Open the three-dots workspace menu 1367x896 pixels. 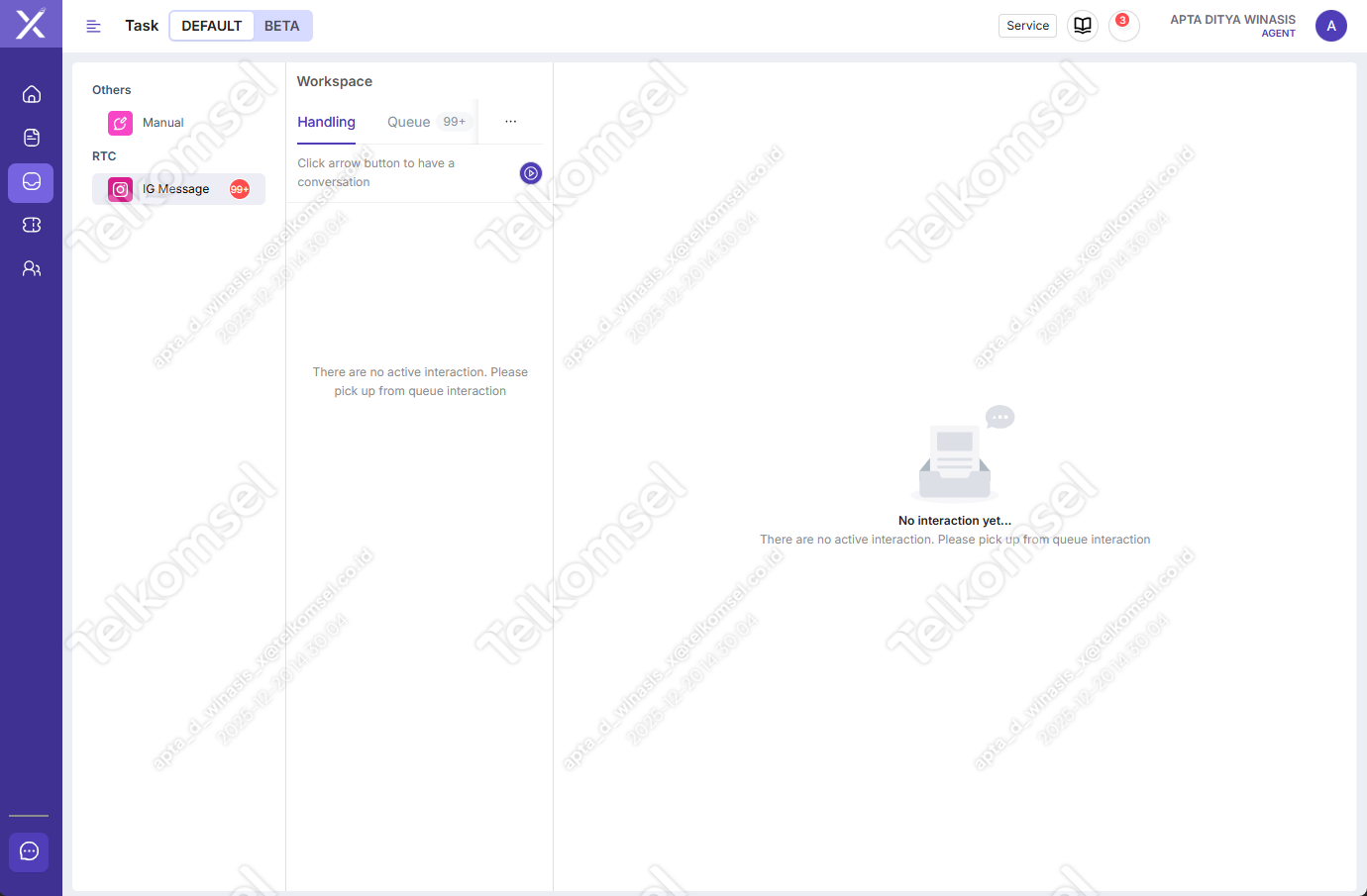(x=510, y=122)
